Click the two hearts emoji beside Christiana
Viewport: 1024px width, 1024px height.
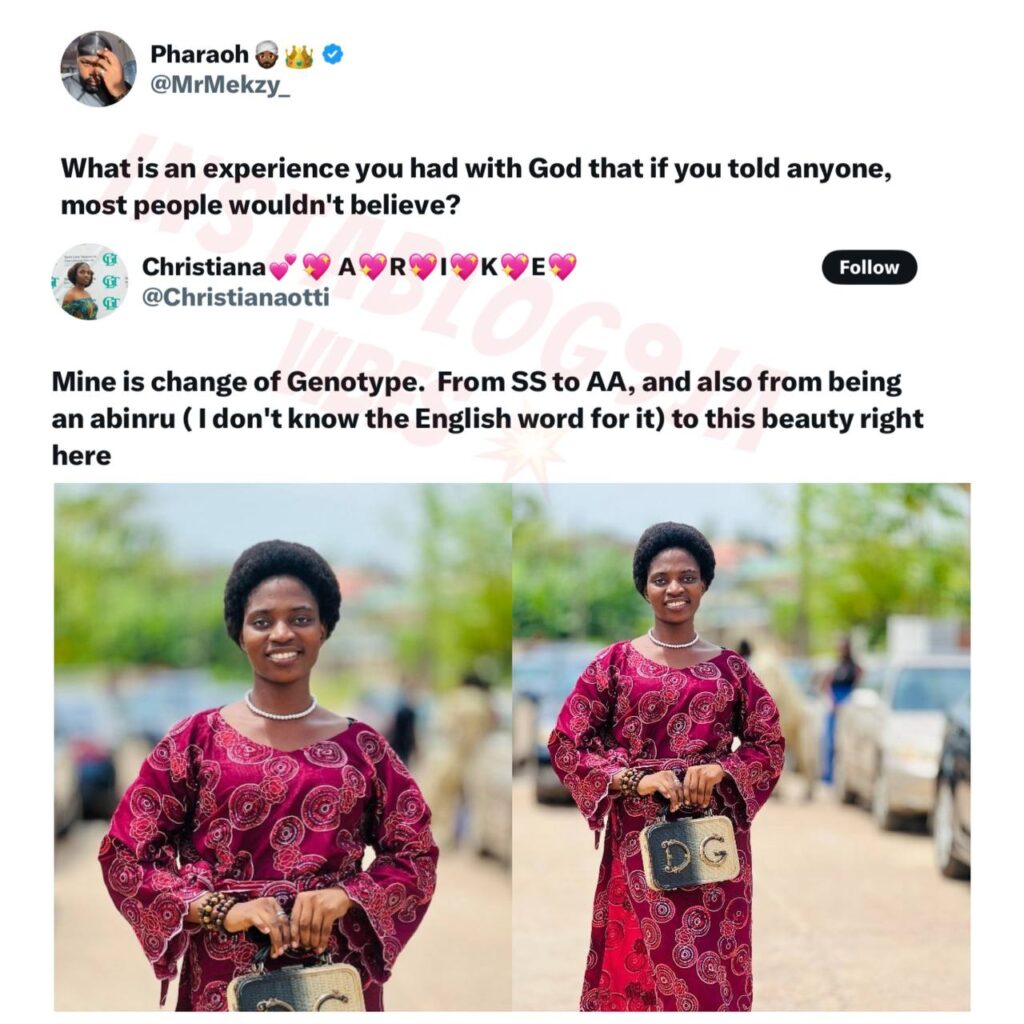pyautogui.click(x=283, y=267)
